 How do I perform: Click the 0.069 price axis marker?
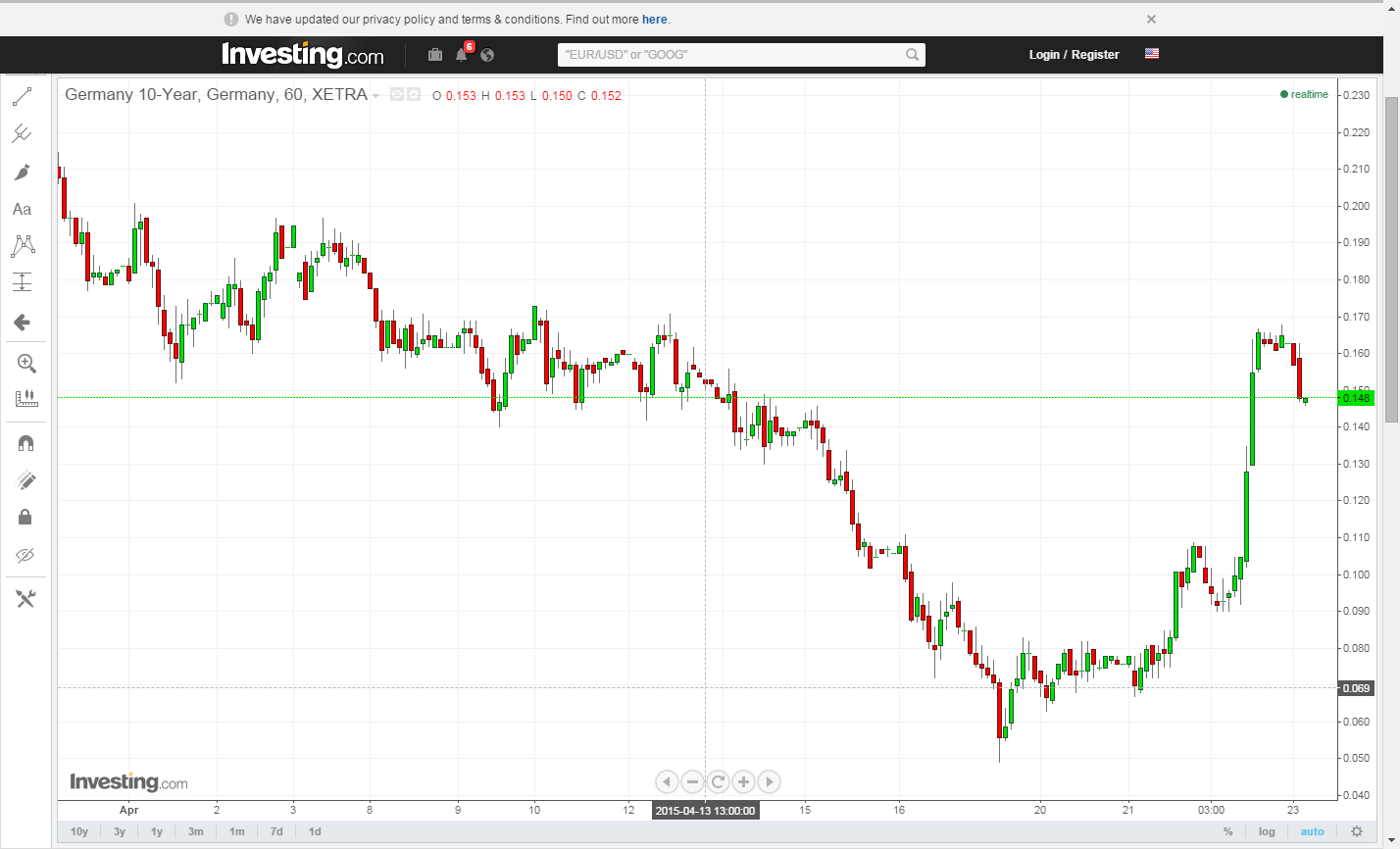pyautogui.click(x=1356, y=687)
